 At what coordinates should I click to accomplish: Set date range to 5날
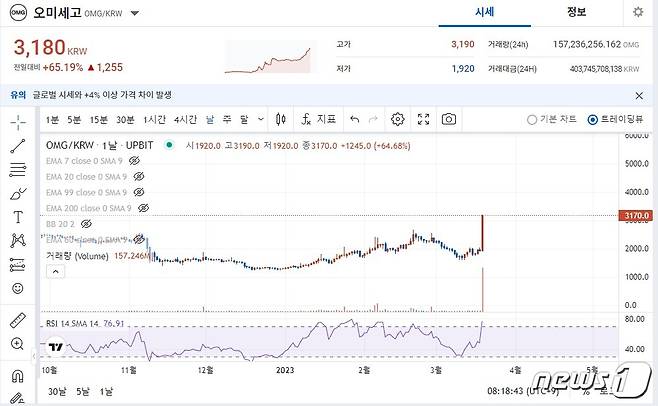click(83, 392)
